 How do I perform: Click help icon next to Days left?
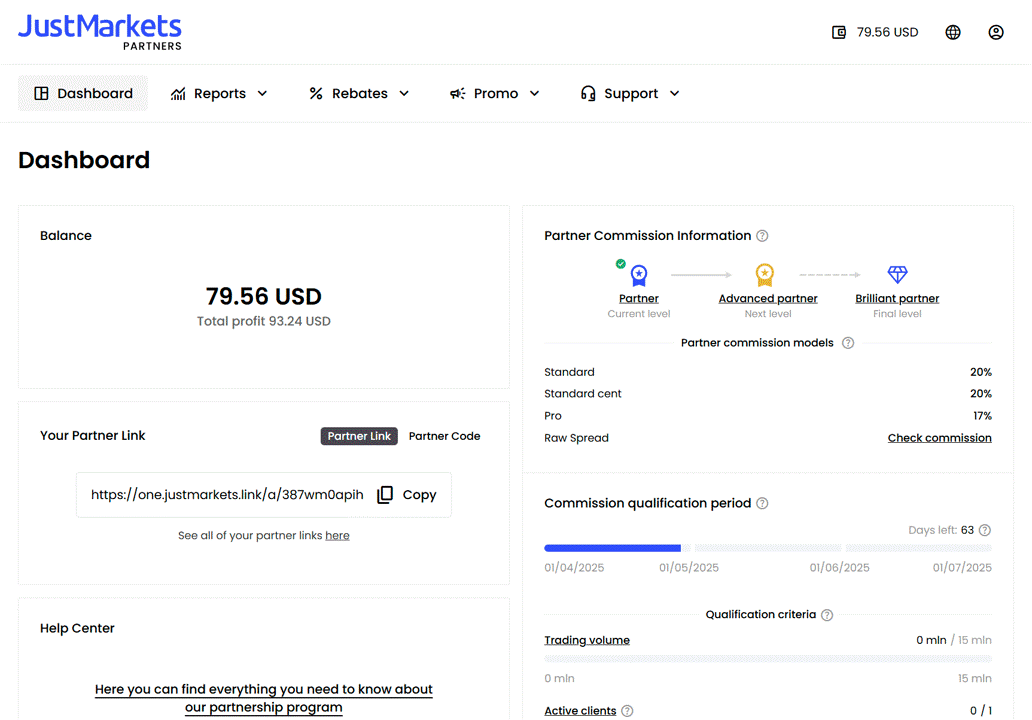coord(985,530)
